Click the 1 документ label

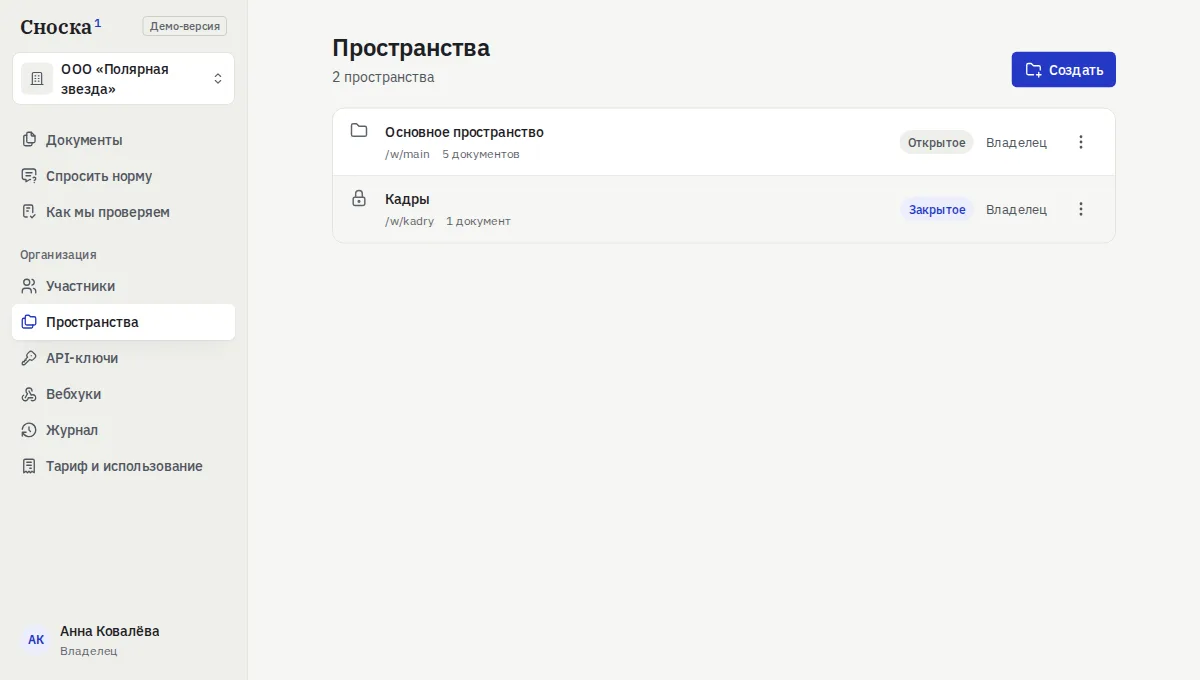pos(478,221)
